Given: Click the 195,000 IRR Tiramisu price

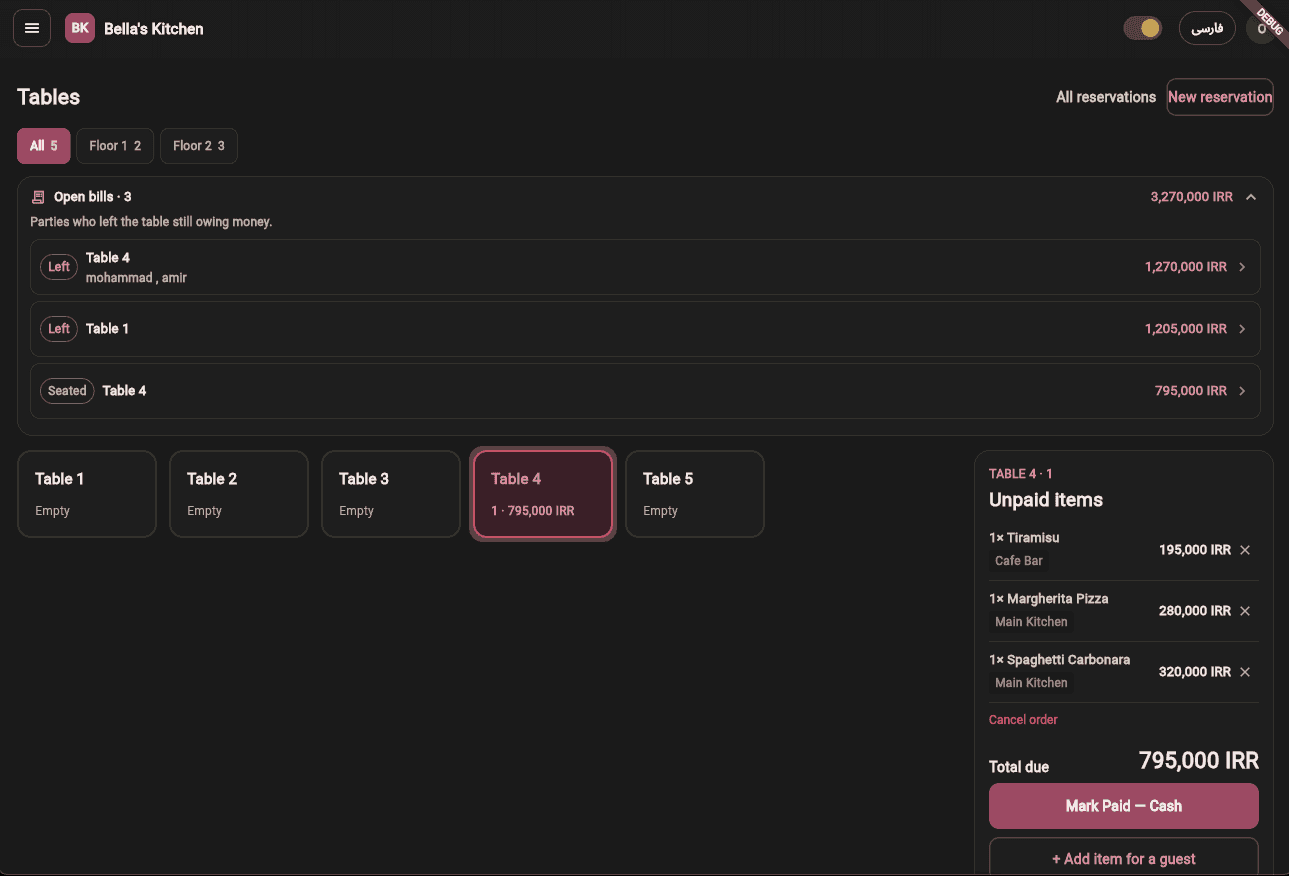Looking at the screenshot, I should tap(1195, 550).
